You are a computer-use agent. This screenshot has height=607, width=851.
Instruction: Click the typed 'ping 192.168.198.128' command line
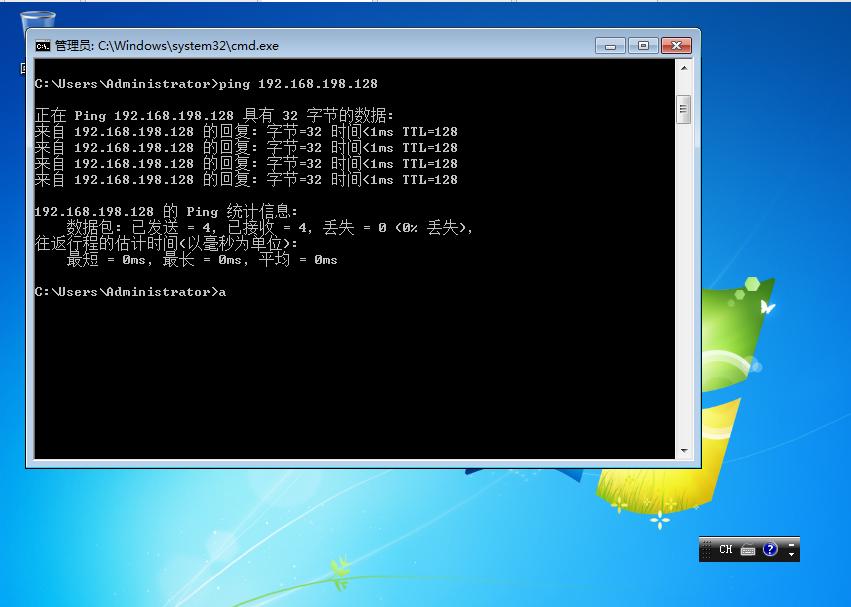[x=206, y=84]
